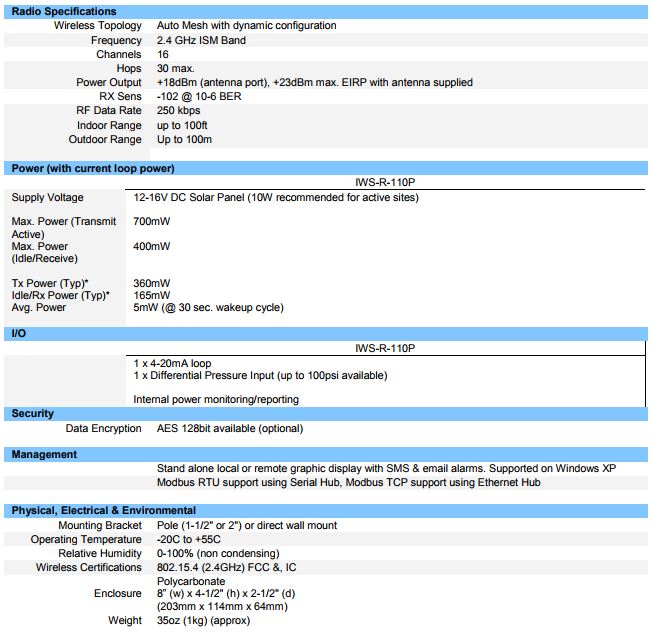The width and height of the screenshot is (653, 638).
Task: Click the Internal power monitoring/reporting line
Action: tap(215, 399)
